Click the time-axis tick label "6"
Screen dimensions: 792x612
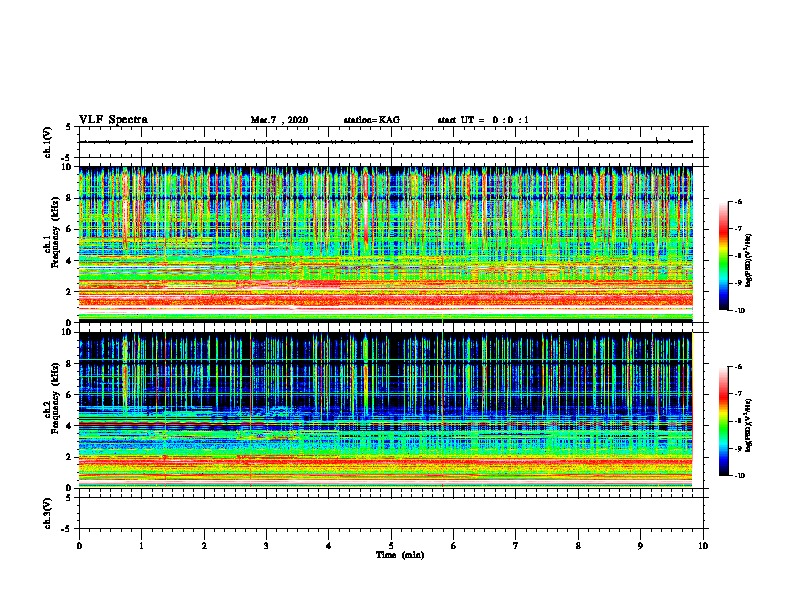tap(454, 546)
